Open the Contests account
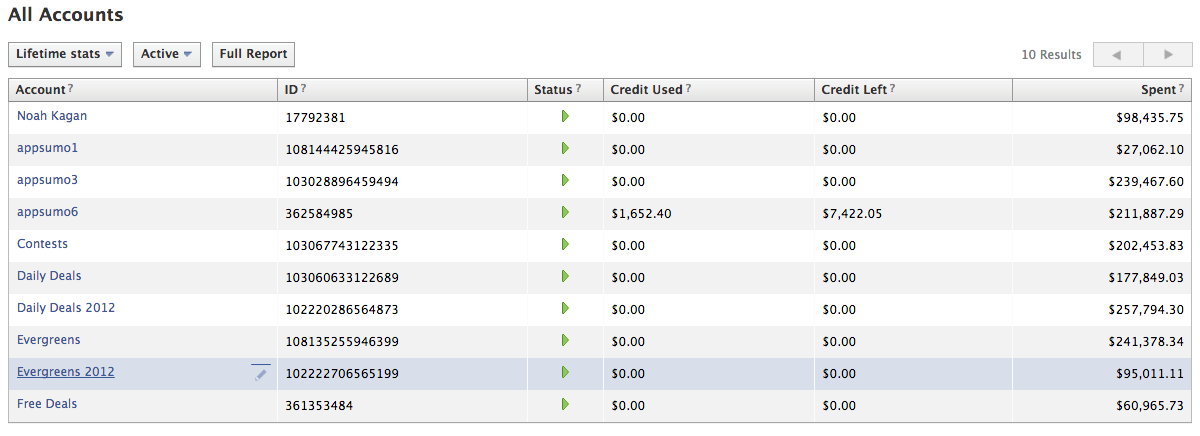Screen dimensions: 1200x436 click(42, 244)
